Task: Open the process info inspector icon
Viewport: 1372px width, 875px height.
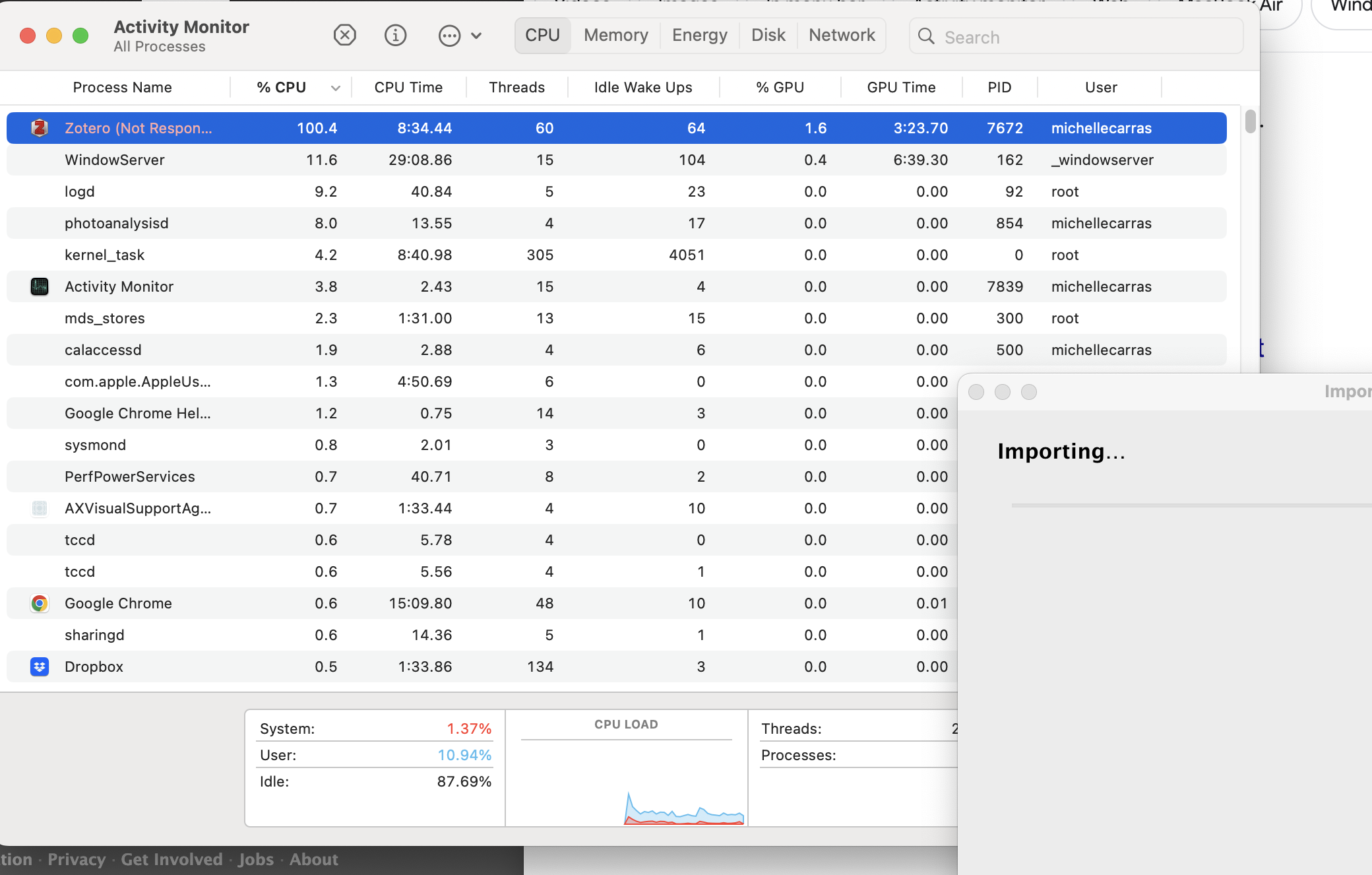Action: 396,35
